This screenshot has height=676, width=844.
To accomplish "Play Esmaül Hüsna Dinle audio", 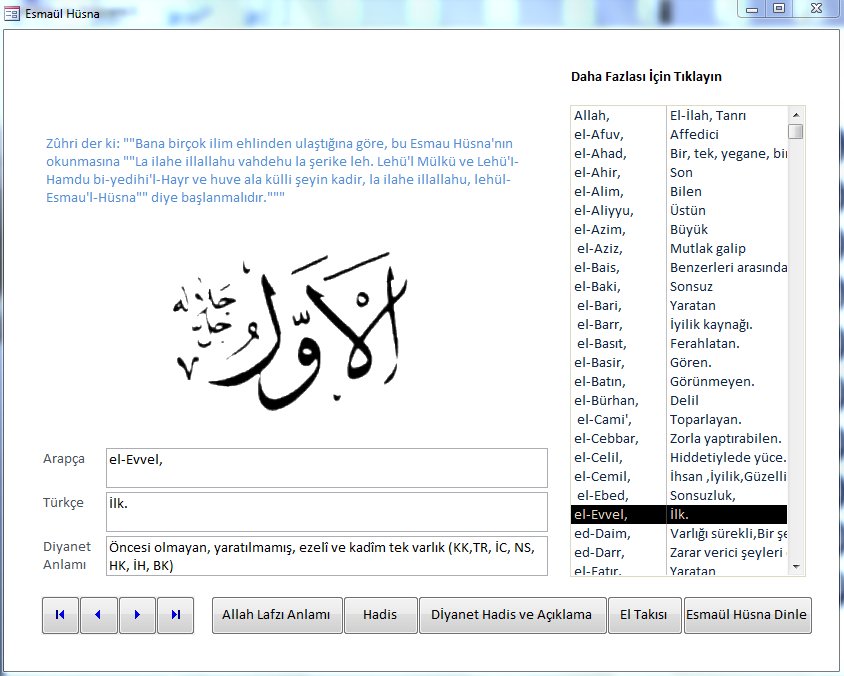I will (x=747, y=615).
